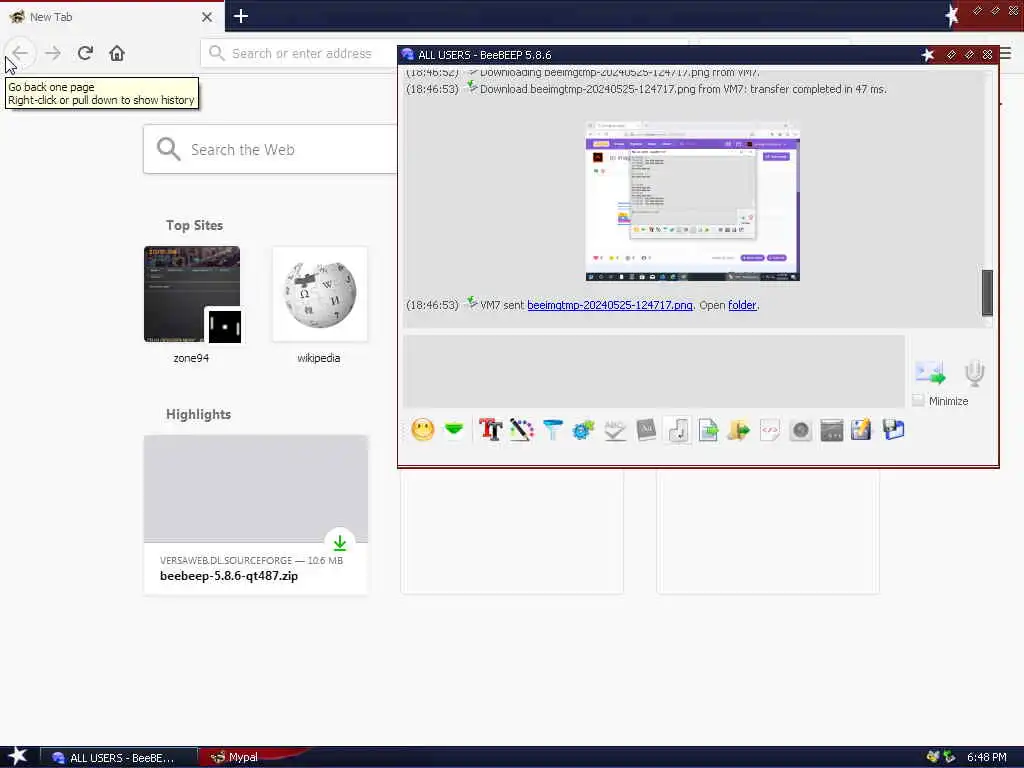Click the microphone voice message icon
The width and height of the screenshot is (1024, 768).
pyautogui.click(x=974, y=372)
